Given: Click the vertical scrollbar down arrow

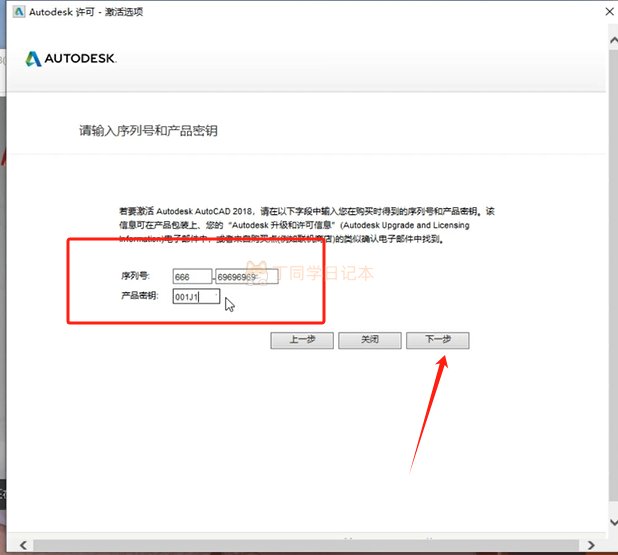Looking at the screenshot, I should [x=613, y=523].
